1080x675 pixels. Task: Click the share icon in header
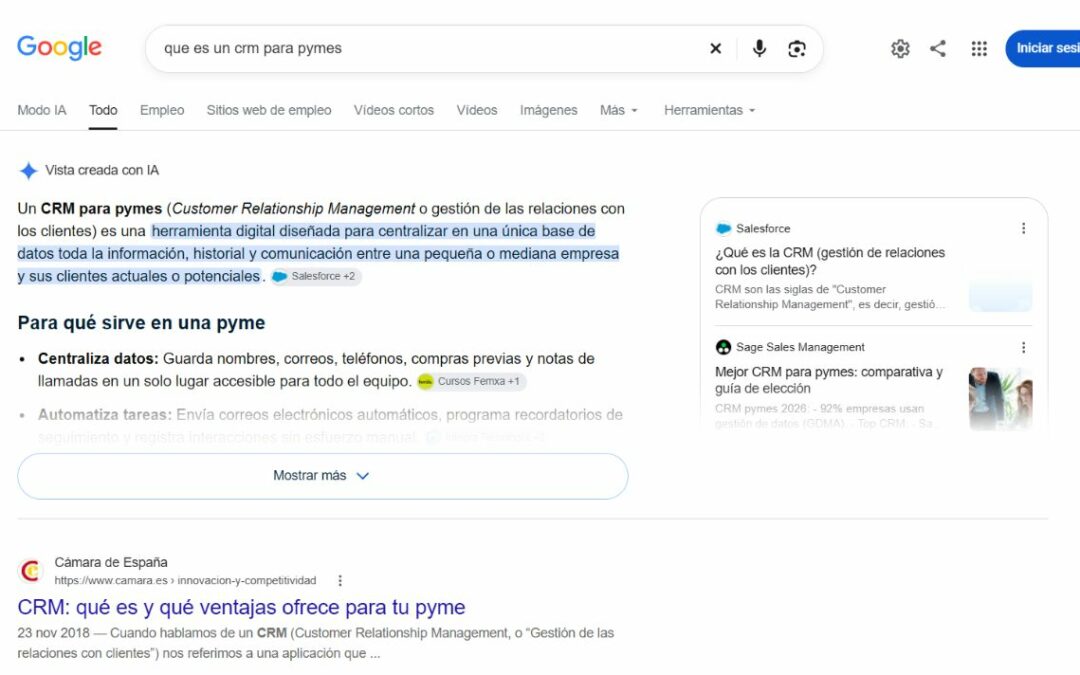point(938,48)
